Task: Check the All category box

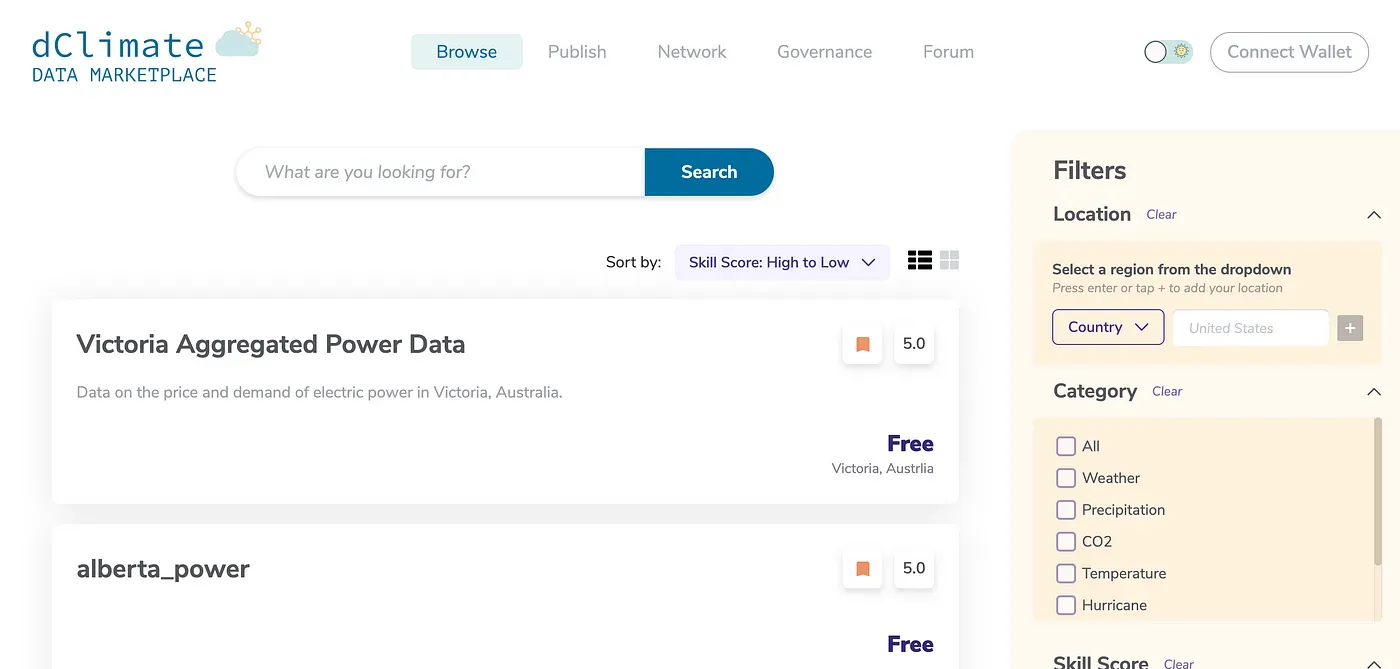Action: 1066,446
